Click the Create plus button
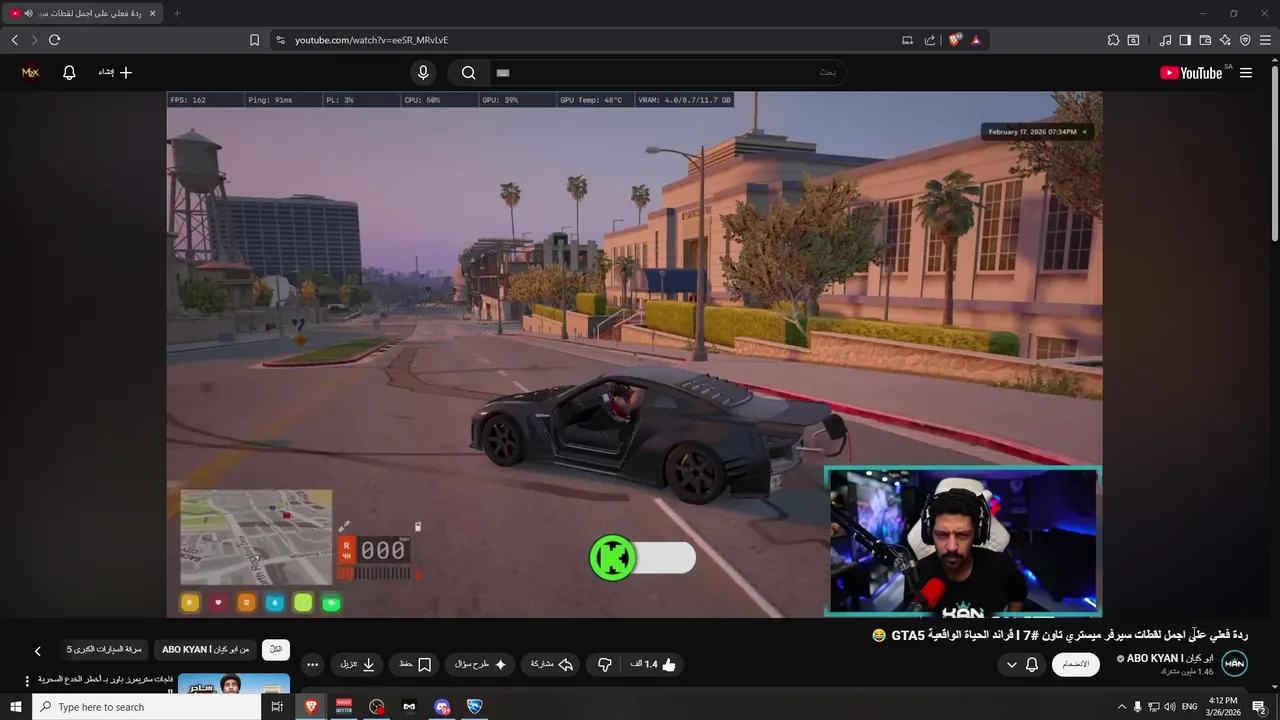1280x720 pixels. pyautogui.click(x=115, y=72)
